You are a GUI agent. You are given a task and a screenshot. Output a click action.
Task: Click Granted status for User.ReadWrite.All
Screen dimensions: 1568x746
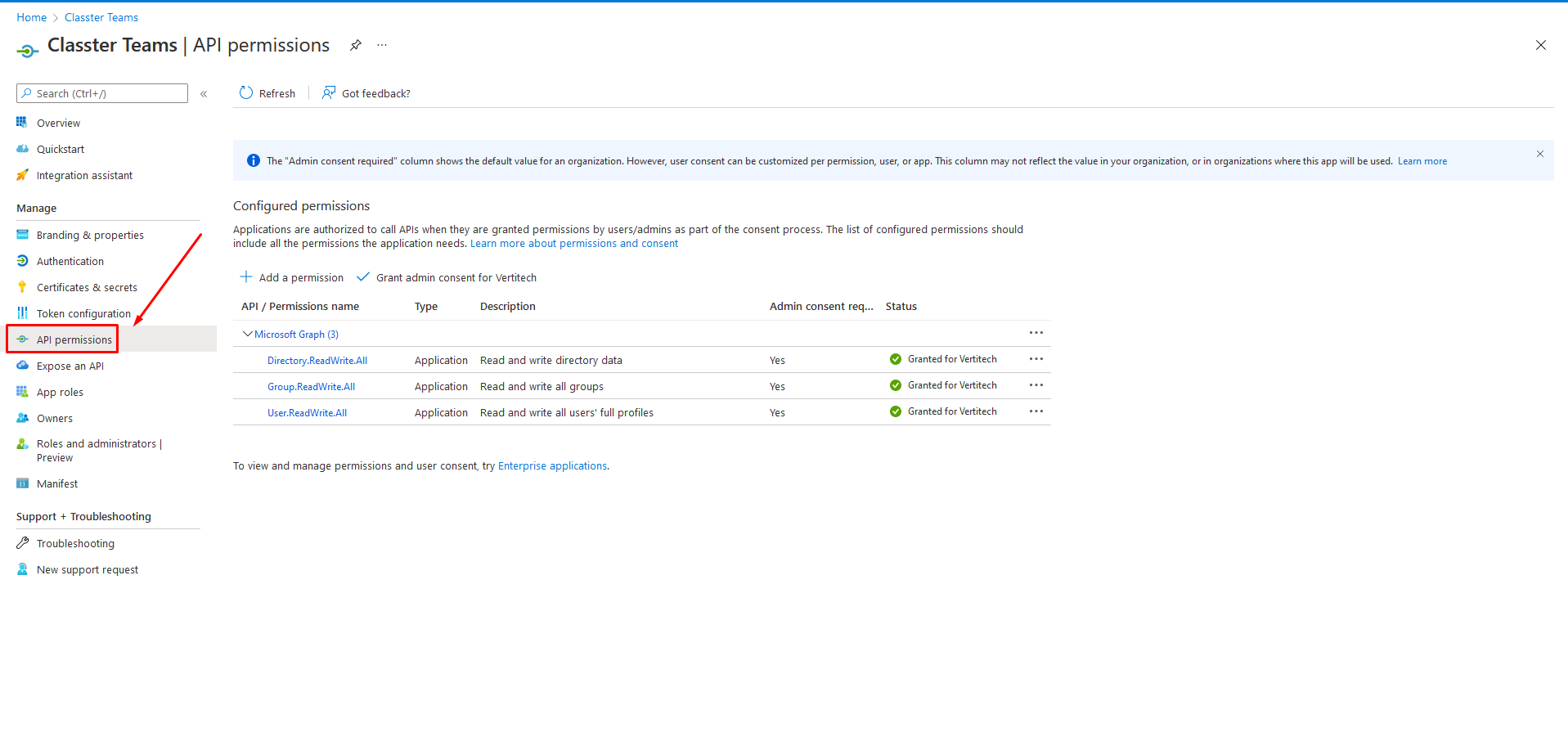(x=943, y=411)
